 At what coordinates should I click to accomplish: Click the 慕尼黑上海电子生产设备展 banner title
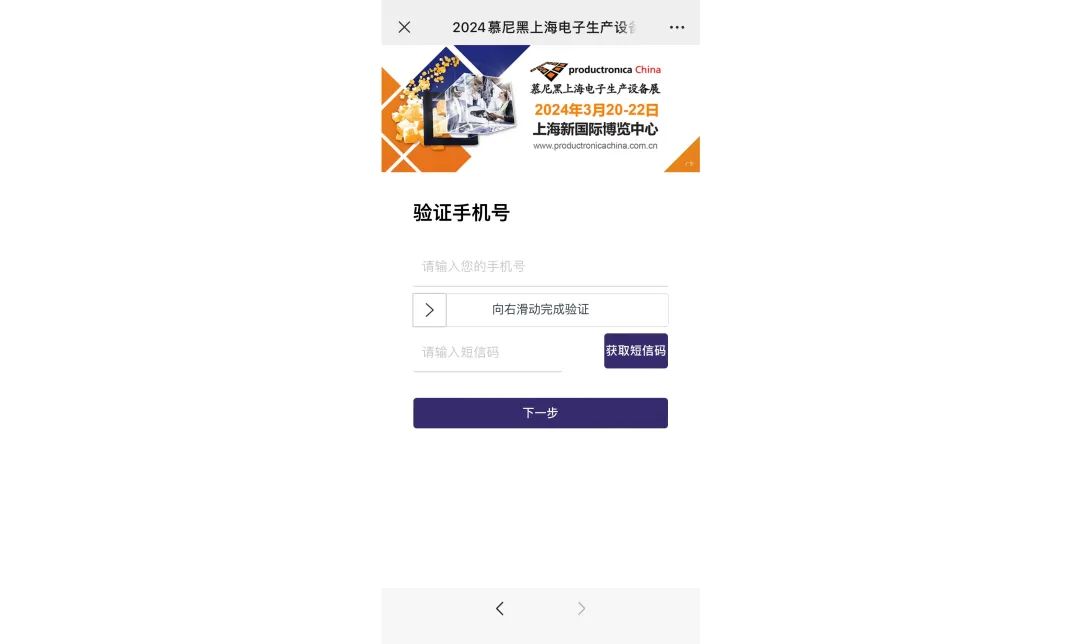coord(595,89)
